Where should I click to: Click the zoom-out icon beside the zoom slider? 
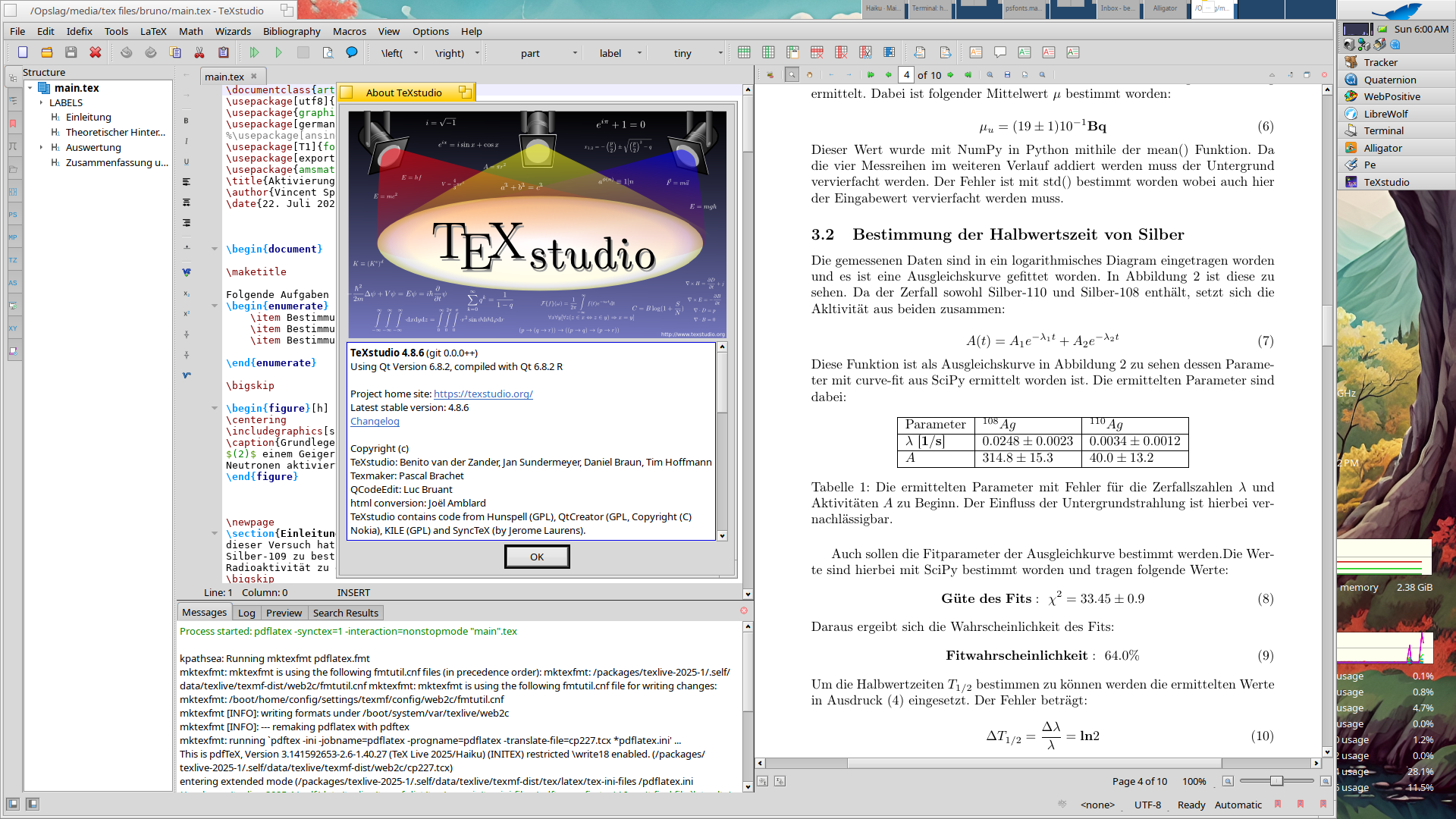tap(1228, 781)
